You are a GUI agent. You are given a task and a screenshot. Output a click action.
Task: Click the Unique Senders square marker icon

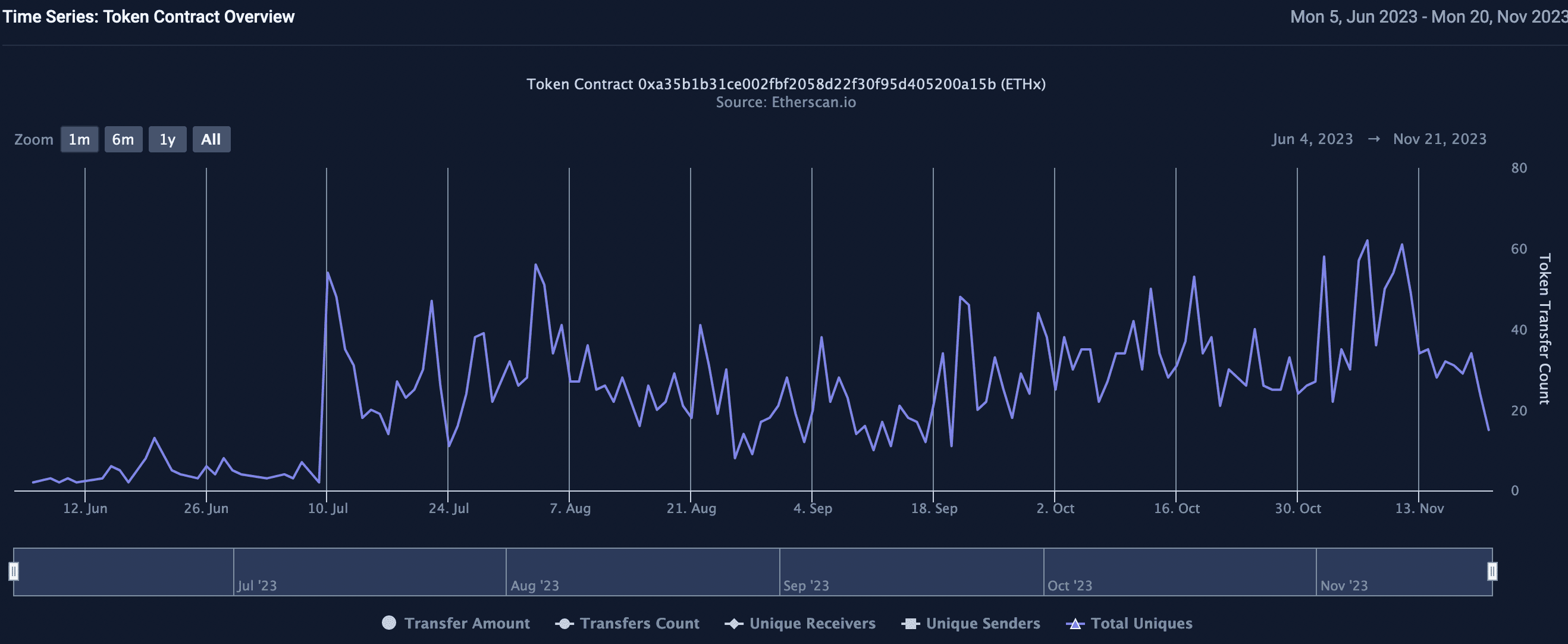pyautogui.click(x=911, y=623)
